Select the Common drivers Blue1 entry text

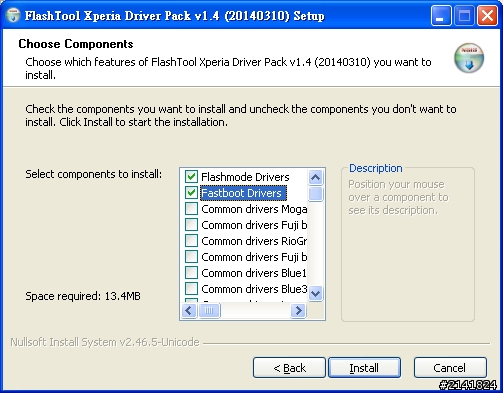point(254,273)
